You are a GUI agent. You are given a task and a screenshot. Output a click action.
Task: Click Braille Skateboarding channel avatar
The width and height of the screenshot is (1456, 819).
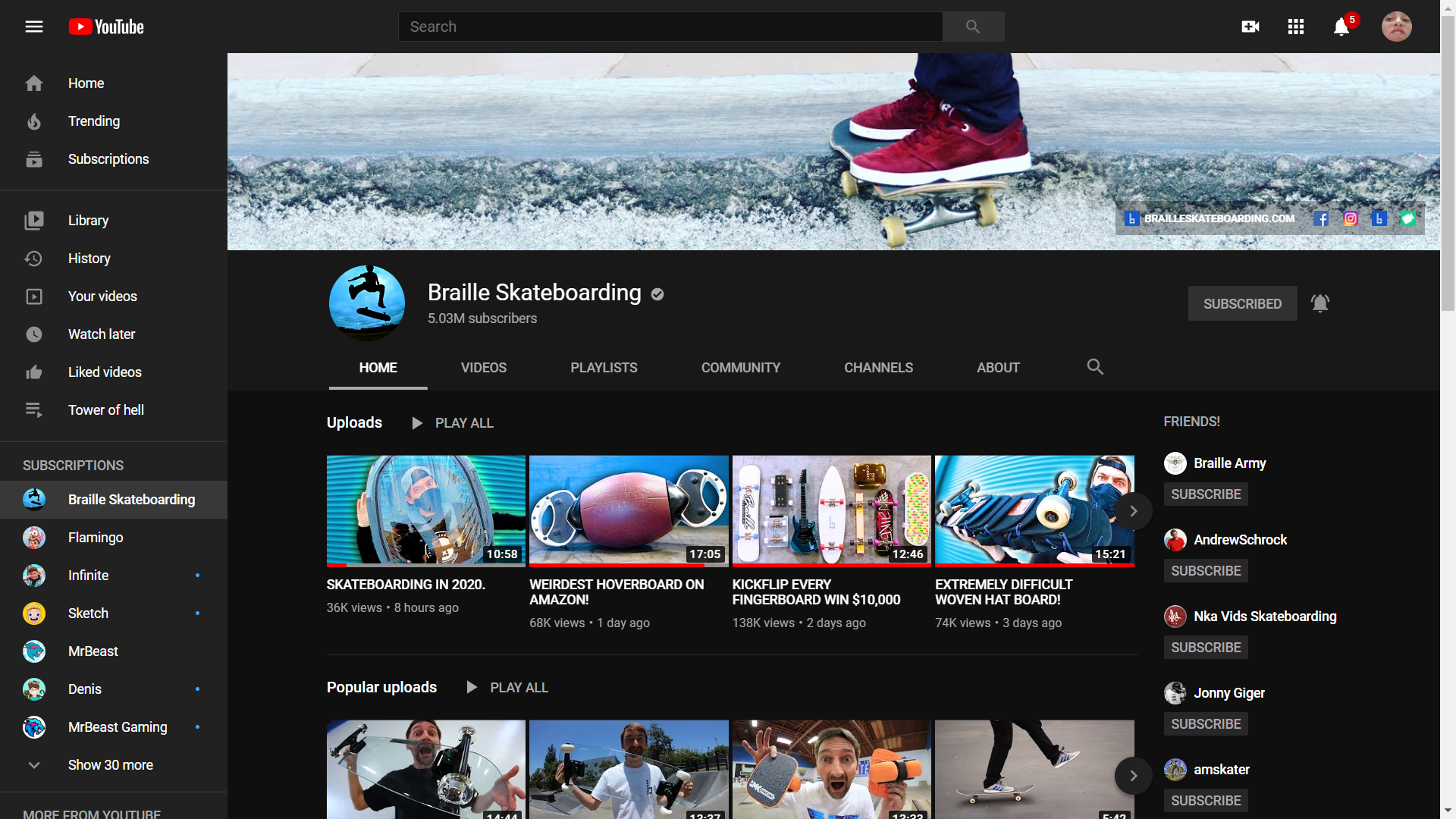point(367,303)
